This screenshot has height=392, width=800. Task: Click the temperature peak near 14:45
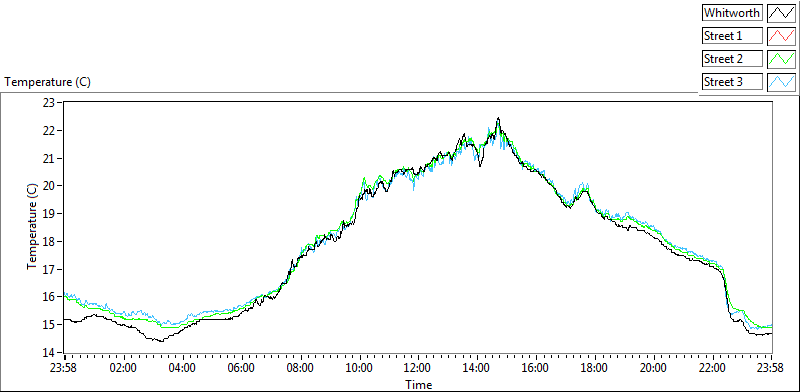point(498,118)
